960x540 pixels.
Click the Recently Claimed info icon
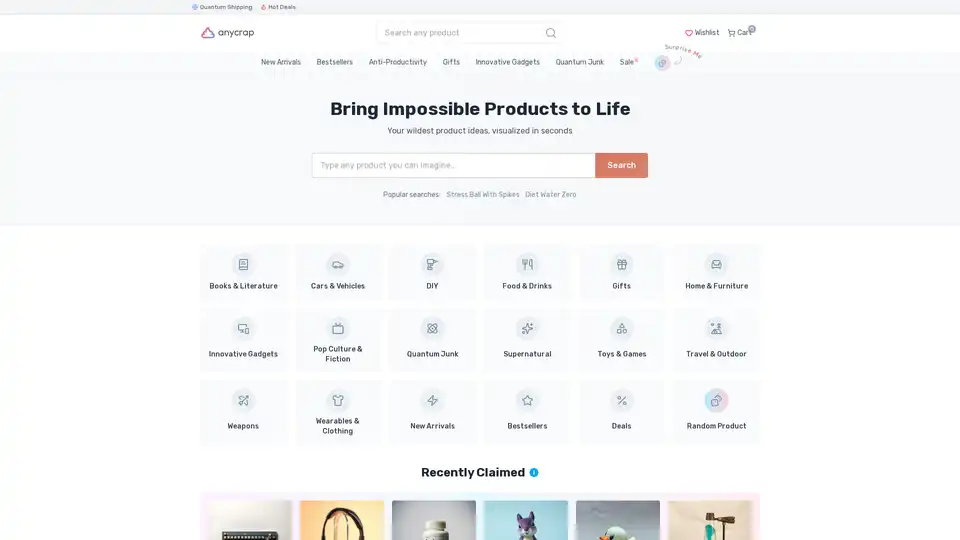tap(534, 473)
